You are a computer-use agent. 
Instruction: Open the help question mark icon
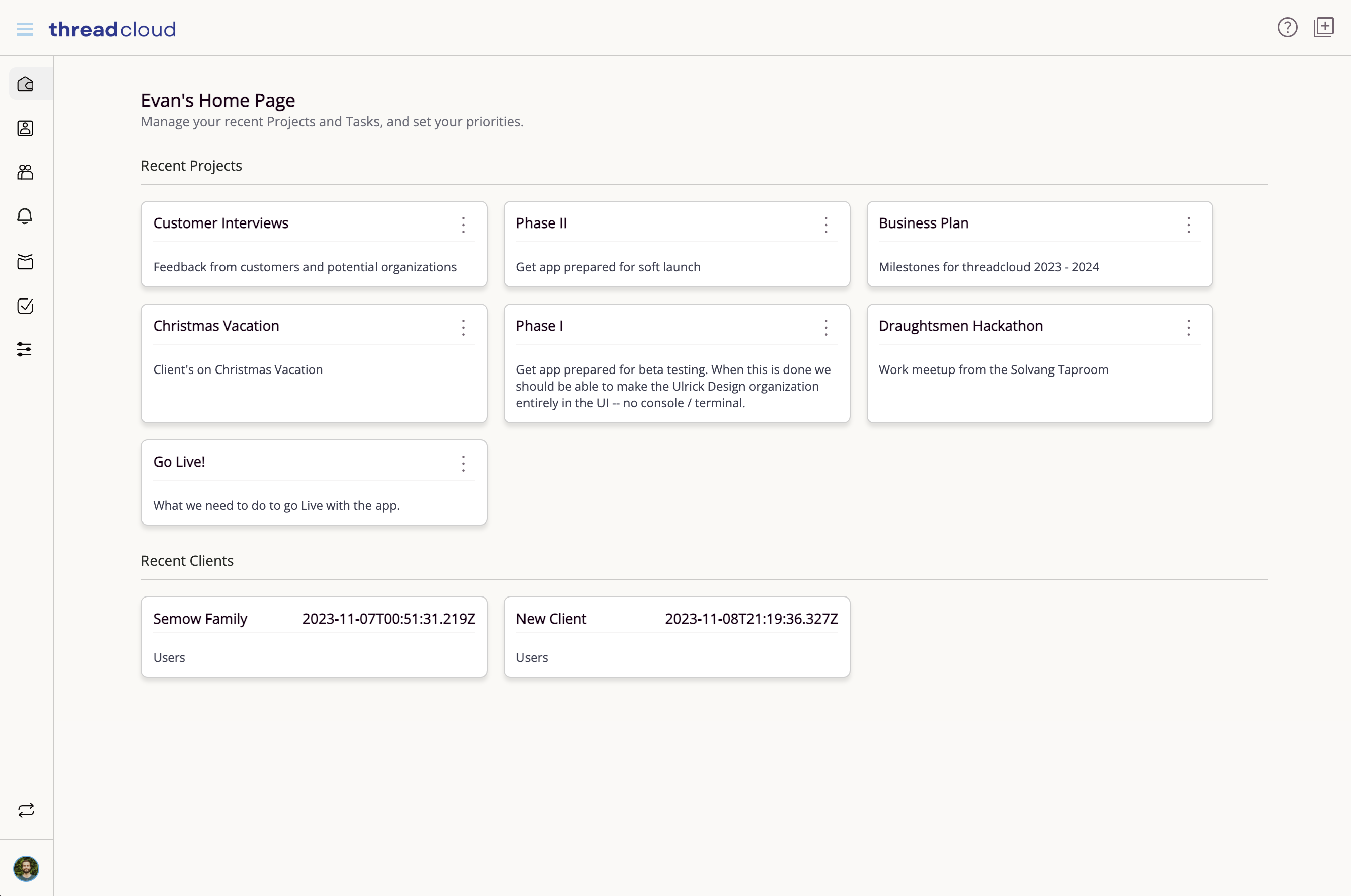point(1287,27)
